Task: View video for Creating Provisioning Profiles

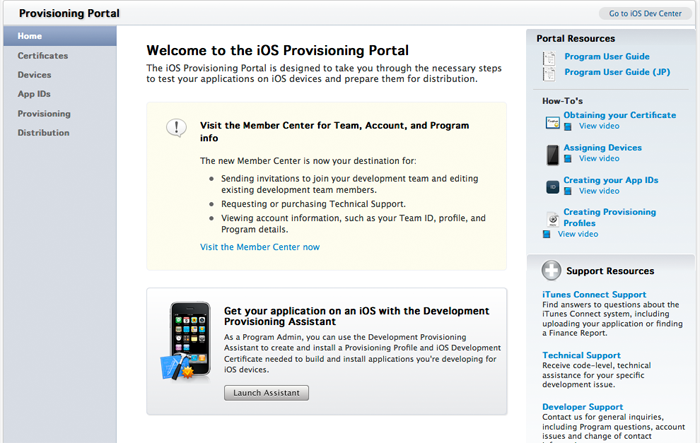Action: tap(578, 234)
